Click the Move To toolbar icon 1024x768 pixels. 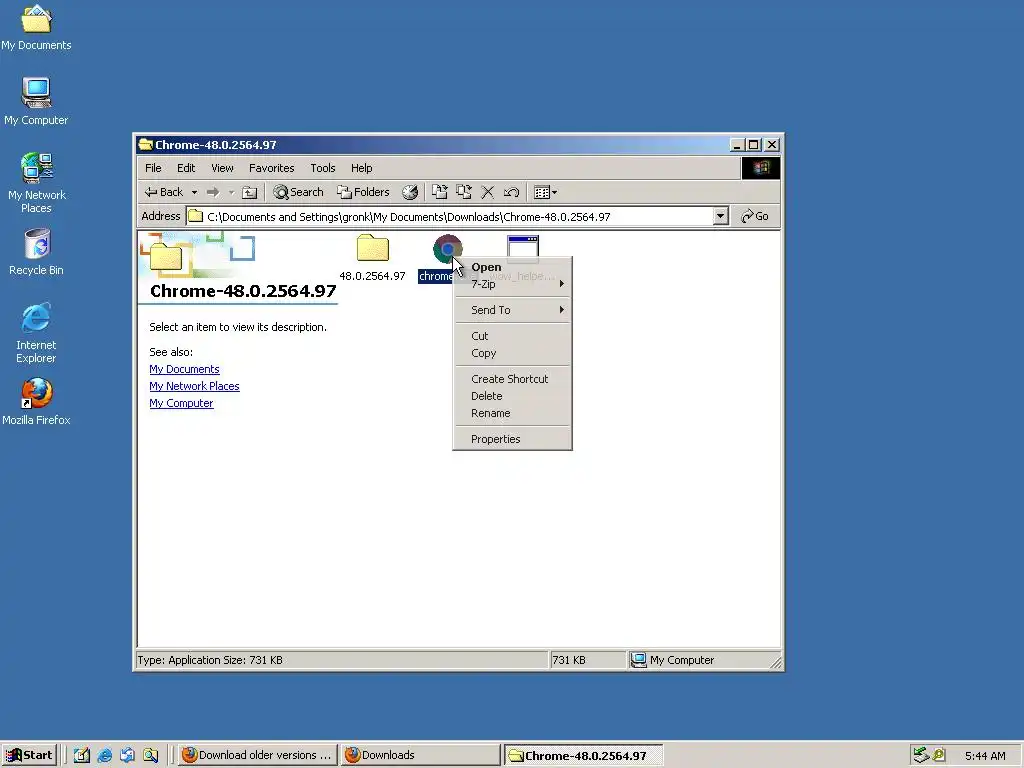440,192
